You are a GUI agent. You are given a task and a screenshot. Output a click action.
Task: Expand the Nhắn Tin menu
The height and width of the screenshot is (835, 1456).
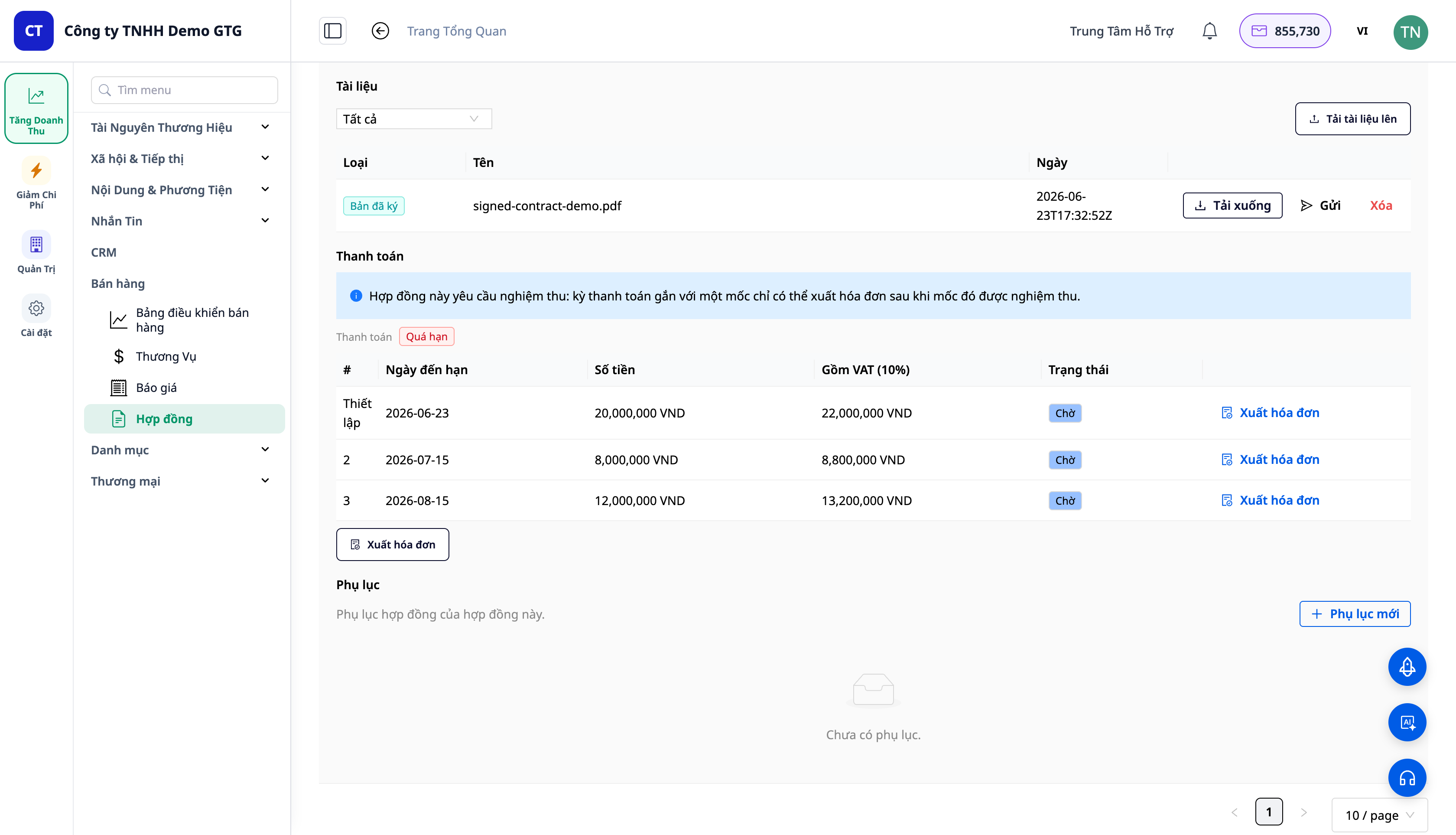181,221
